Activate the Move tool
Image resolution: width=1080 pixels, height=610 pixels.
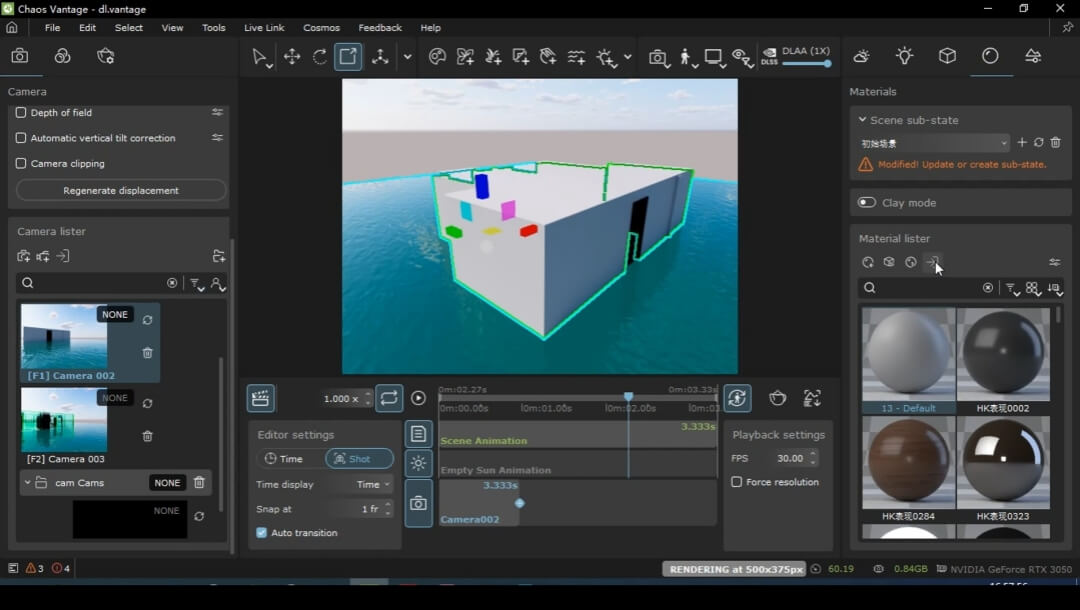[292, 56]
